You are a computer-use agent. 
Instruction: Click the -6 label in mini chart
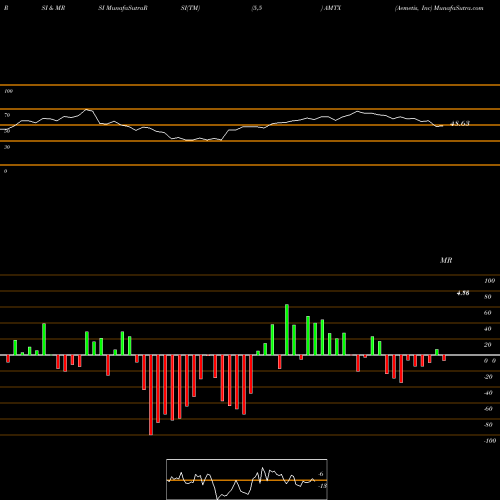pos(320,474)
